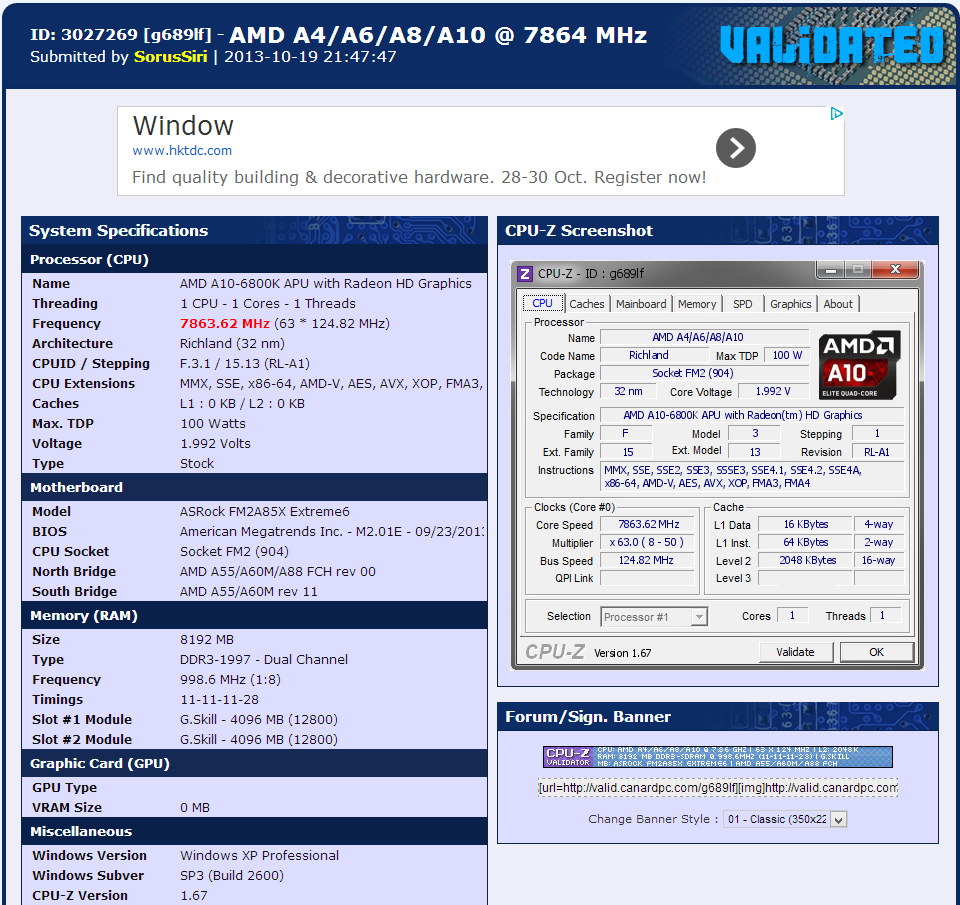Click the South Bridge AMD A55/A60M rev 11 text
960x905 pixels.
click(x=249, y=591)
